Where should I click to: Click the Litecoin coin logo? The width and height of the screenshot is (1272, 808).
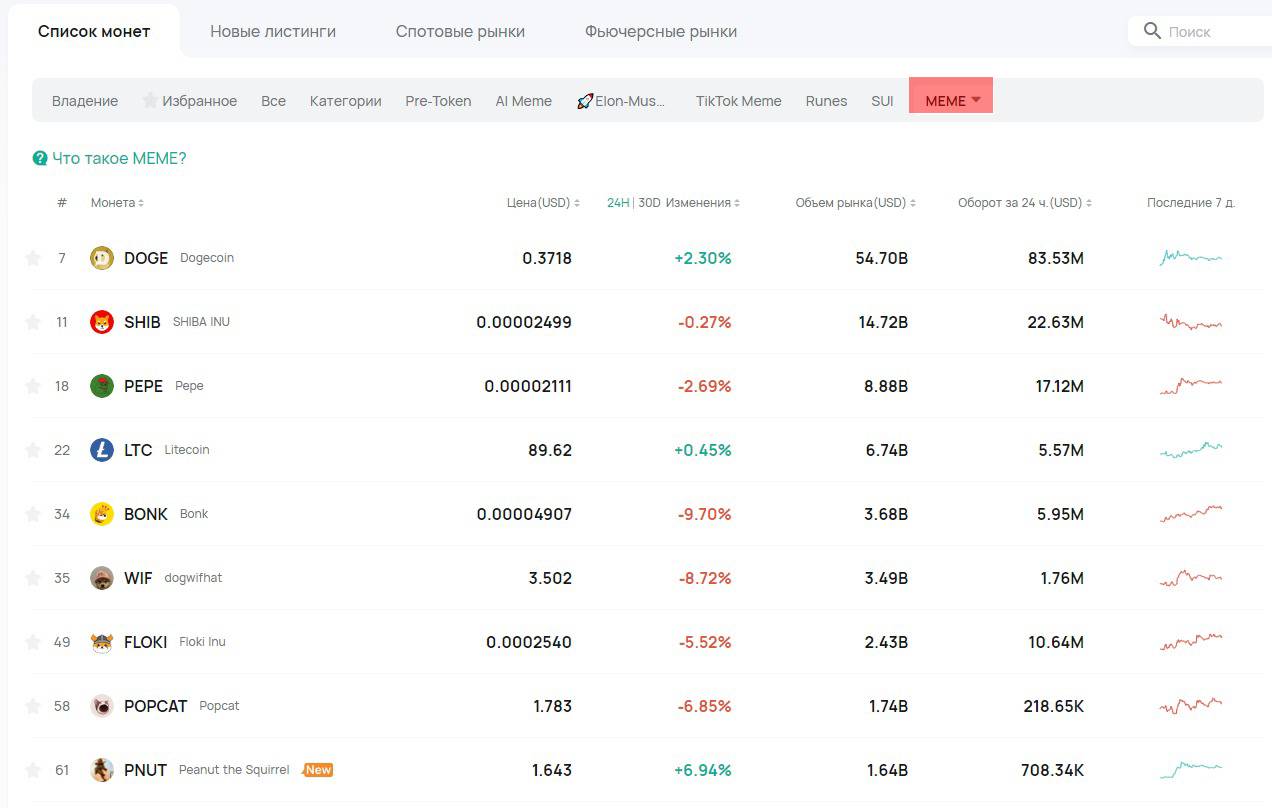(x=102, y=450)
